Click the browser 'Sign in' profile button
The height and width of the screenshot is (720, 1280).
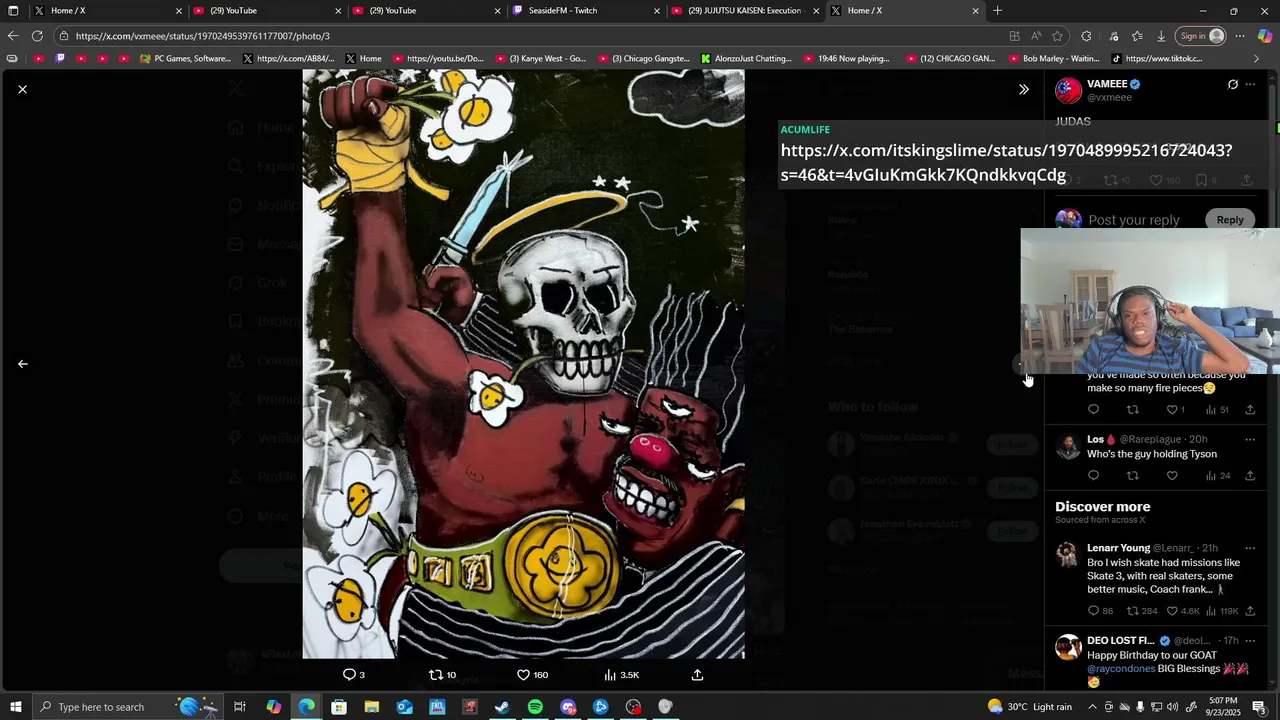(x=1201, y=36)
